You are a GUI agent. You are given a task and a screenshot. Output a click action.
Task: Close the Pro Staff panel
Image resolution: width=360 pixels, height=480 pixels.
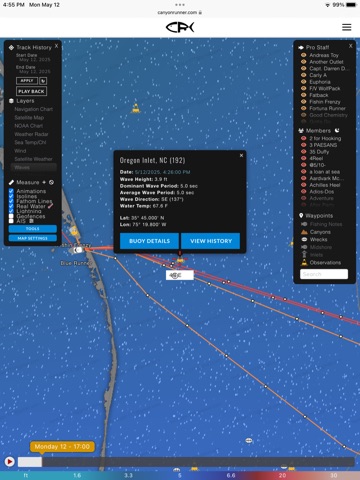pos(350,46)
